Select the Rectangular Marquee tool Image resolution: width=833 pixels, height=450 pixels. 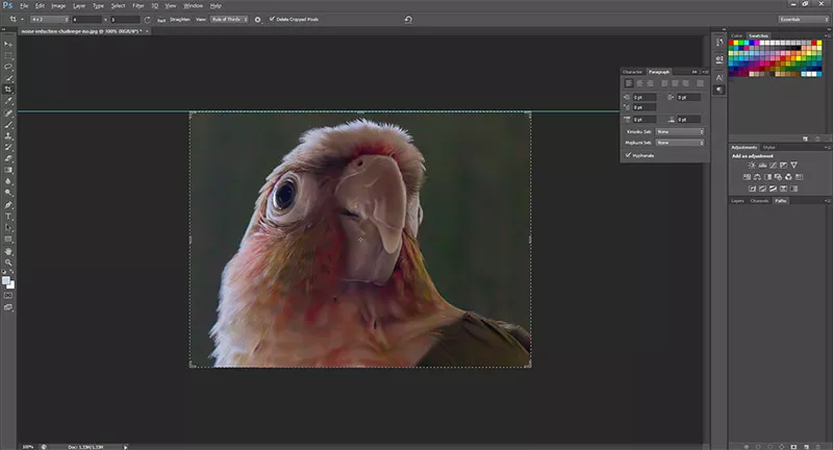8,55
